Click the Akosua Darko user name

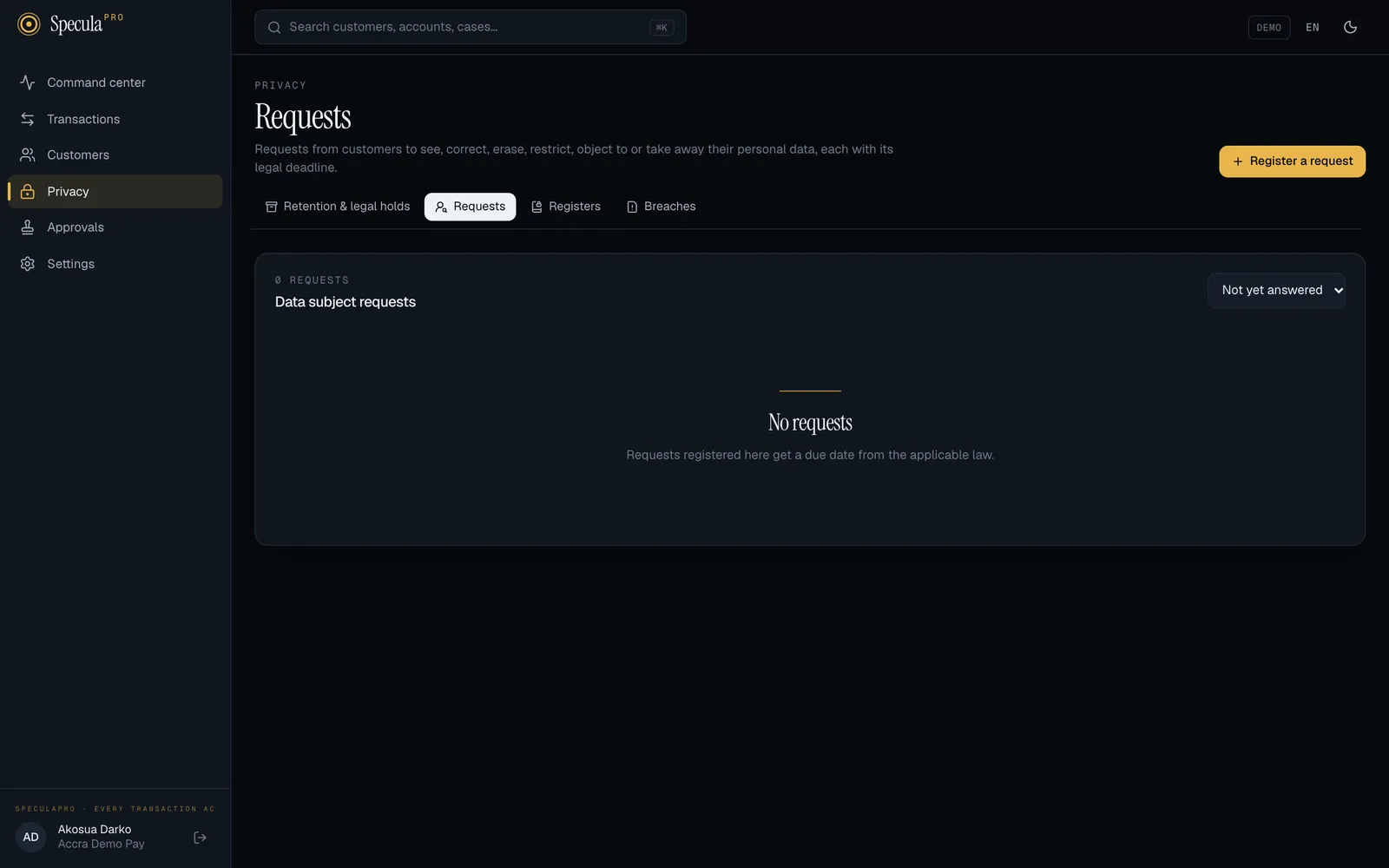[x=95, y=830]
